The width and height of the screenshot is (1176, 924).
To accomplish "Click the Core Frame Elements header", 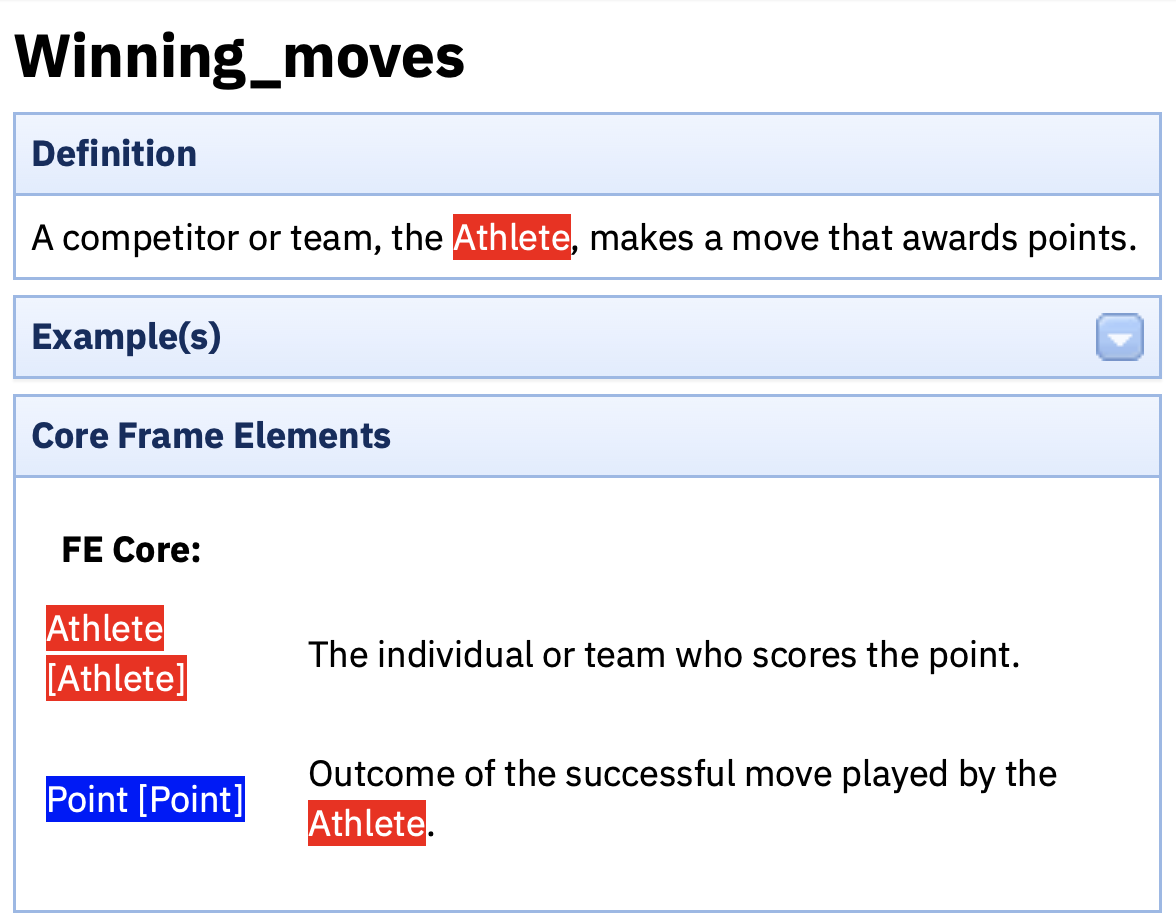I will [211, 435].
